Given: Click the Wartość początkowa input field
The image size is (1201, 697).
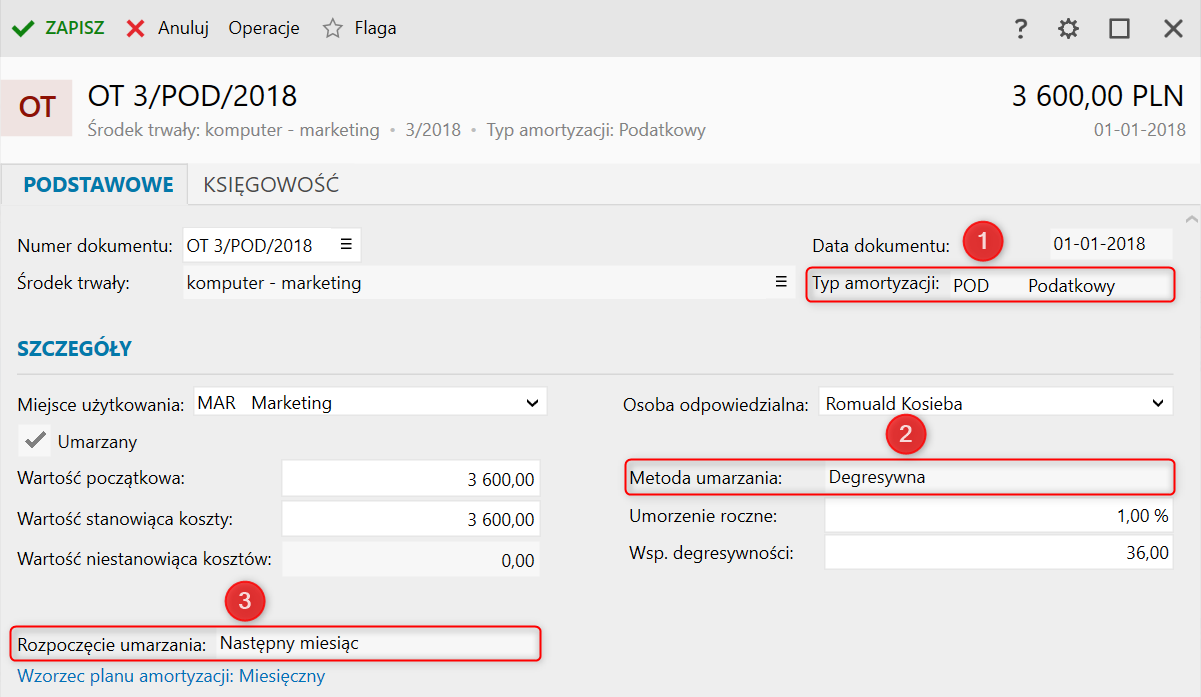Looking at the screenshot, I should (x=410, y=479).
